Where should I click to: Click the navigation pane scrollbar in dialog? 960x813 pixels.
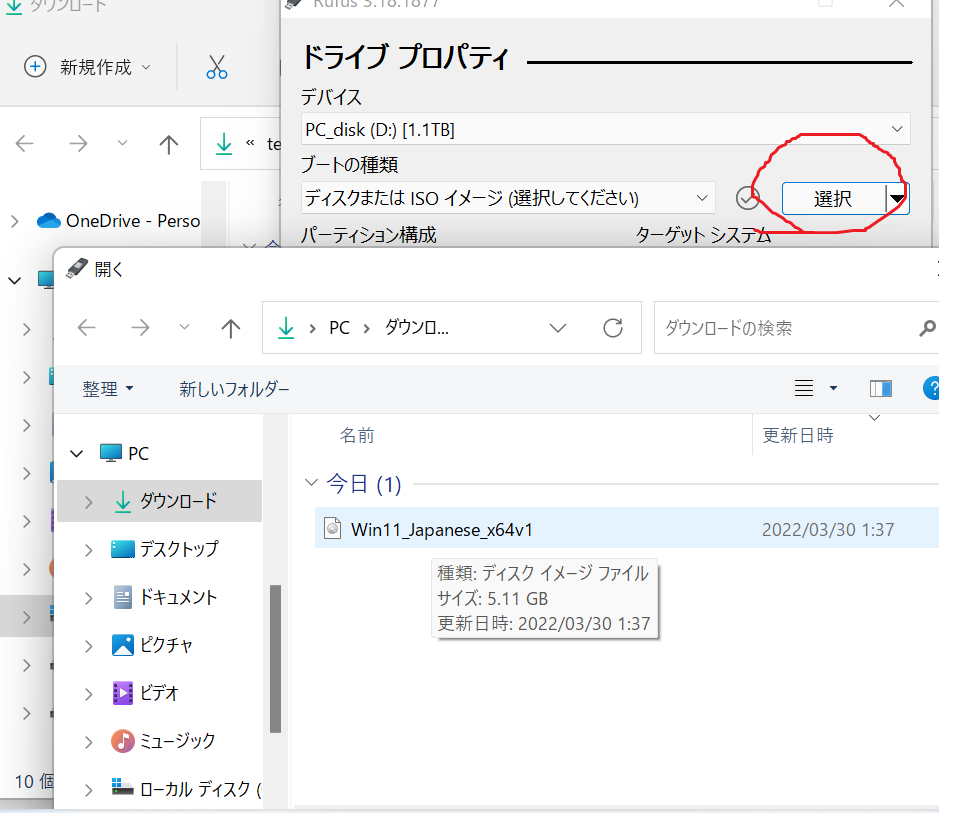(x=276, y=659)
